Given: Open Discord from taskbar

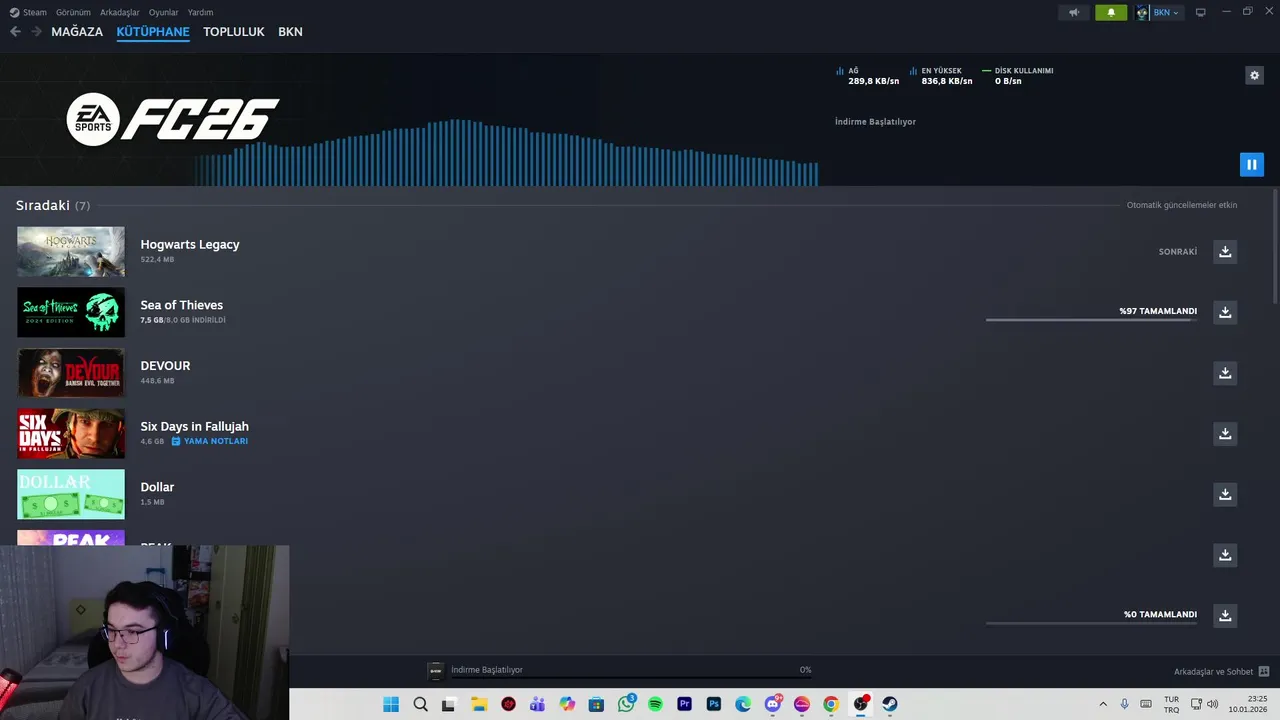Looking at the screenshot, I should [772, 704].
